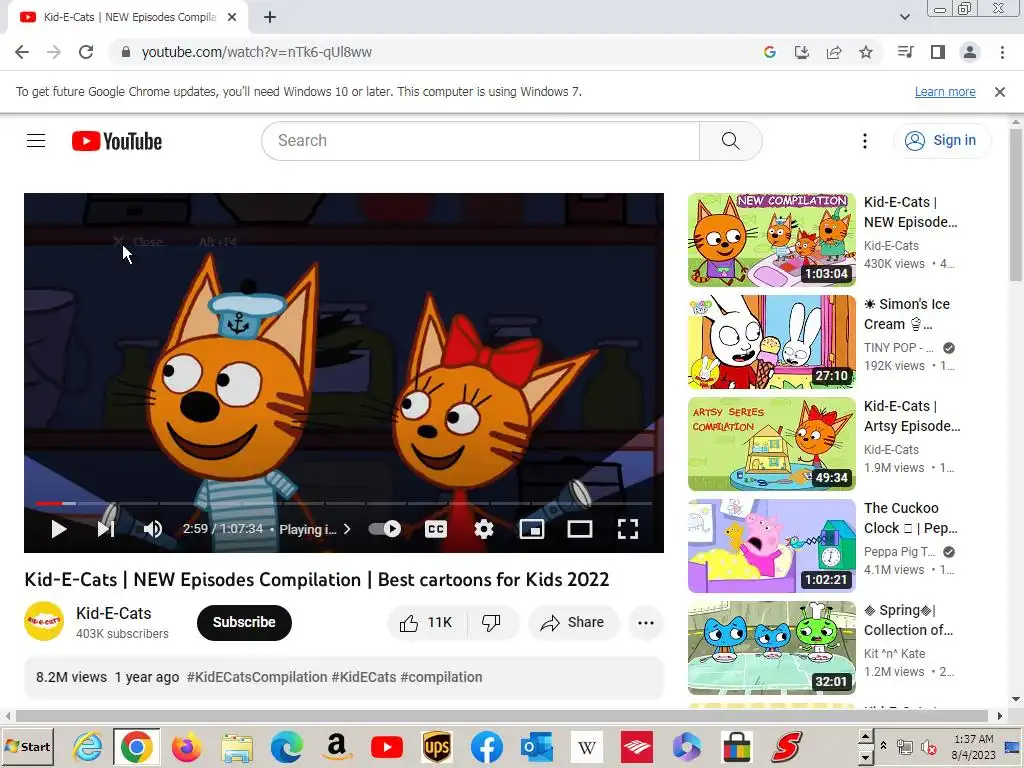
Task: Select the Kid-E-Cats browser tab
Action: (x=128, y=18)
